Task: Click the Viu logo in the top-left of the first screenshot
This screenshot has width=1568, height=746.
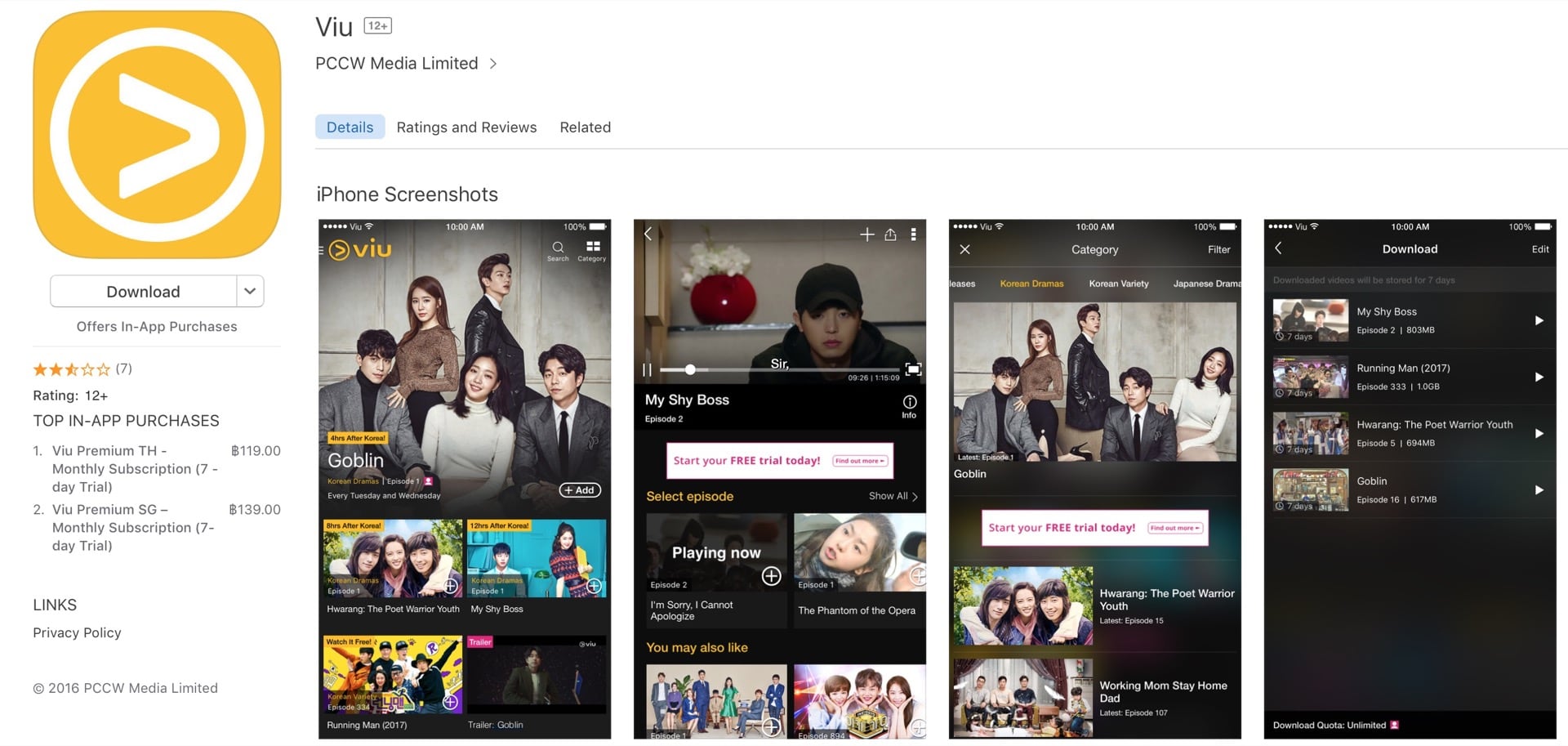Action: pyautogui.click(x=360, y=249)
